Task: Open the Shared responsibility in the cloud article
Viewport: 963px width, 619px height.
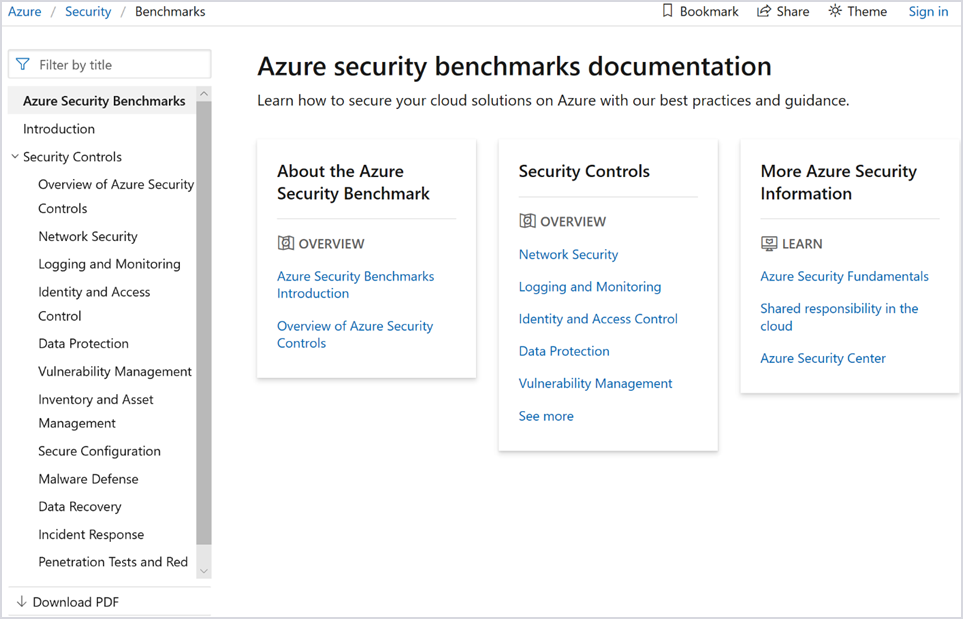Action: (838, 317)
